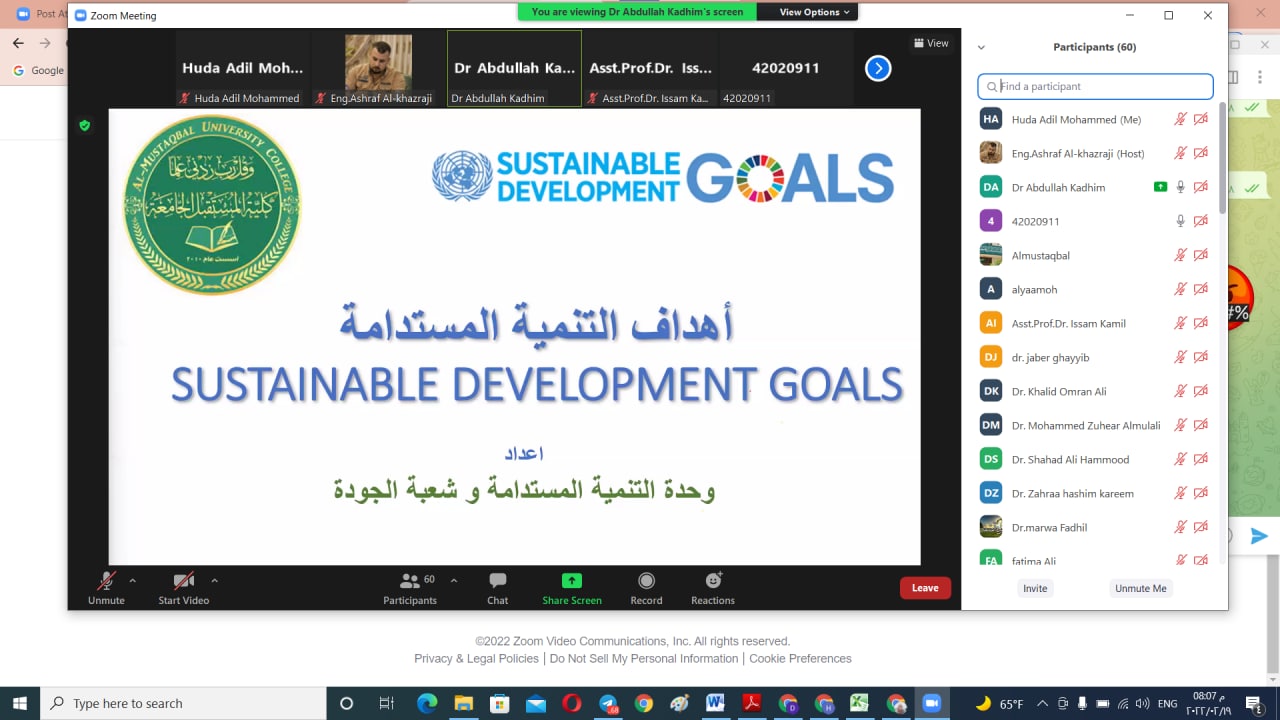Click the participants list scrollbar
Screen dimensions: 1280x720
click(1221, 158)
